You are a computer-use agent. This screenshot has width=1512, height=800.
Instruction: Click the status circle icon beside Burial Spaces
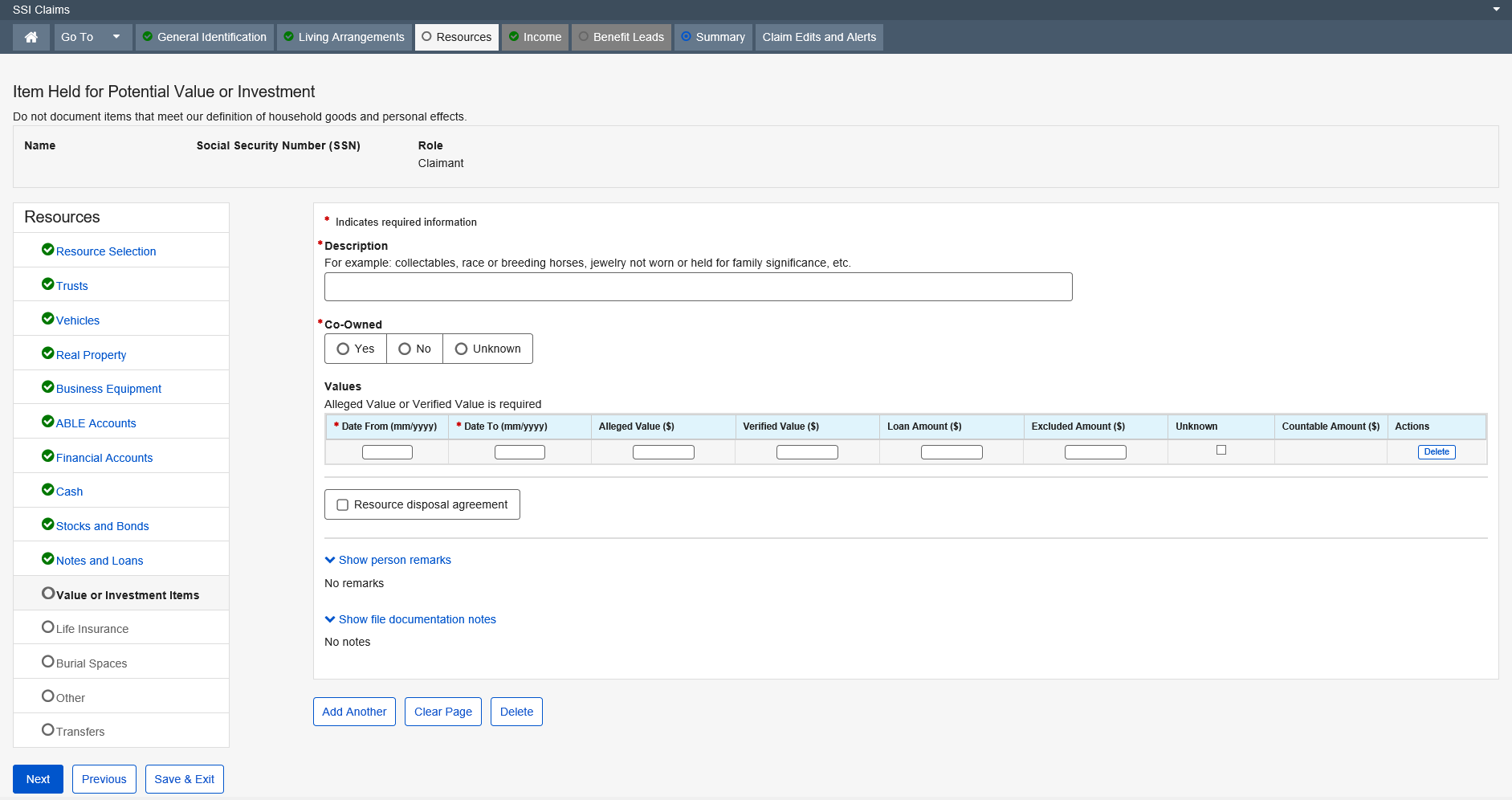point(48,662)
